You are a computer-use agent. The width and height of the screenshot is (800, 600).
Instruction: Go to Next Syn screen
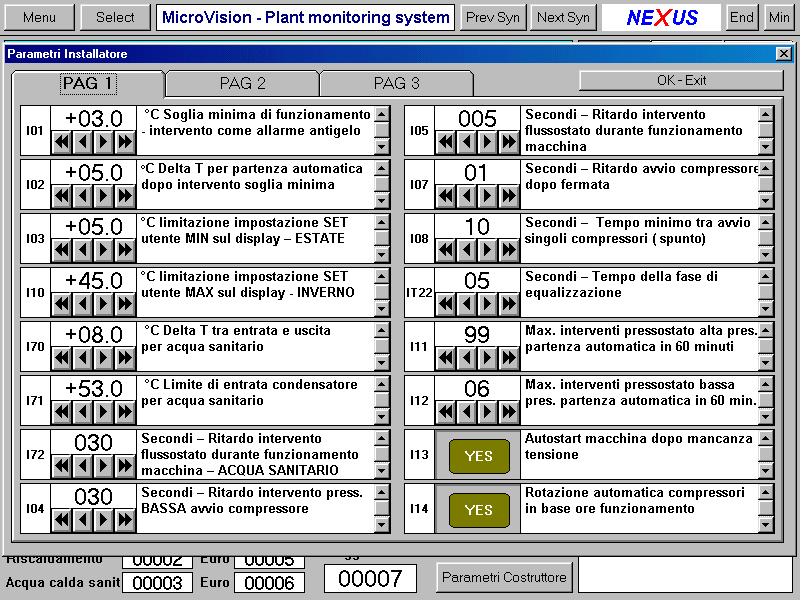click(x=564, y=17)
